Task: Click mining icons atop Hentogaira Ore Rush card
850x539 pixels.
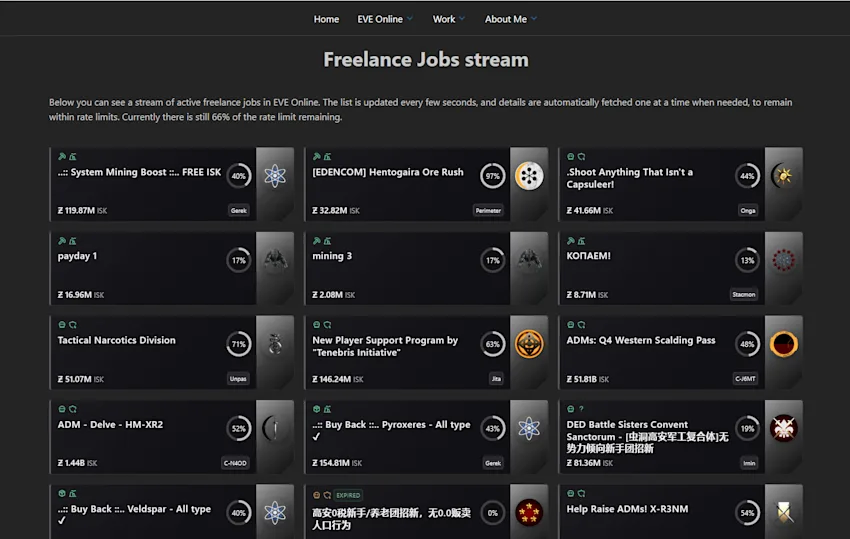Action: pyautogui.click(x=322, y=157)
